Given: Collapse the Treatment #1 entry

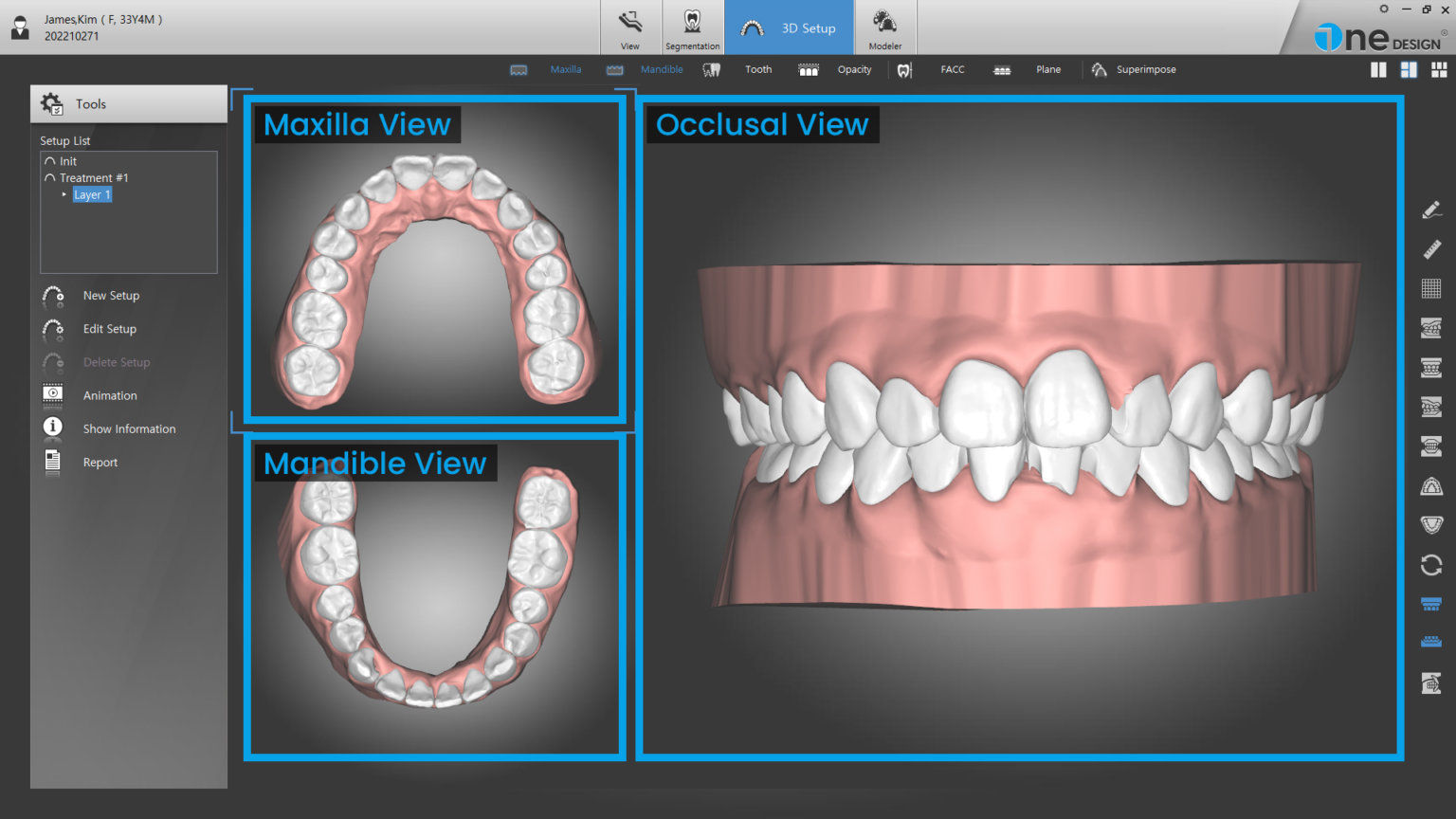Looking at the screenshot, I should click(49, 177).
